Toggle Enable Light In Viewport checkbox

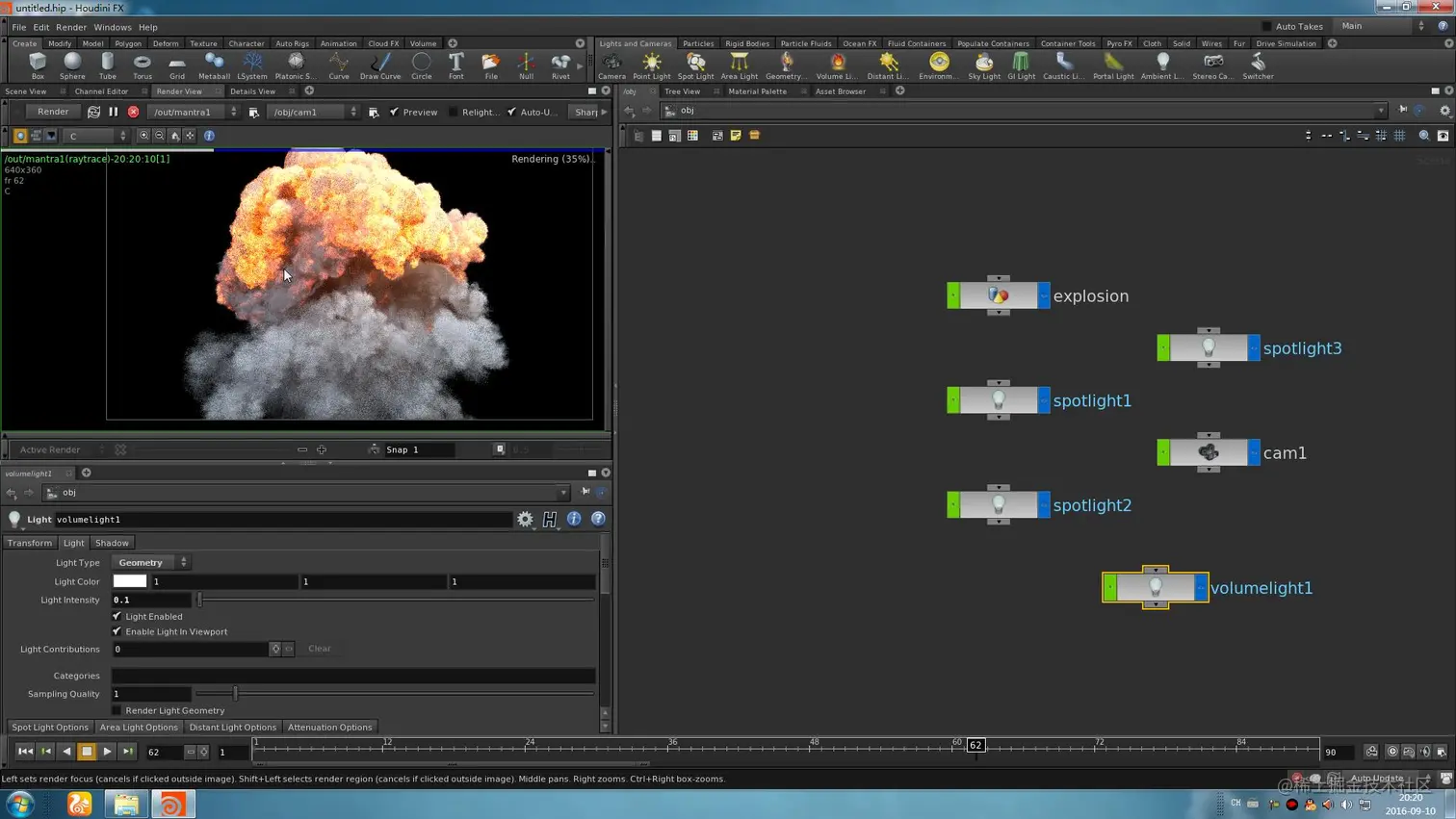click(x=117, y=631)
